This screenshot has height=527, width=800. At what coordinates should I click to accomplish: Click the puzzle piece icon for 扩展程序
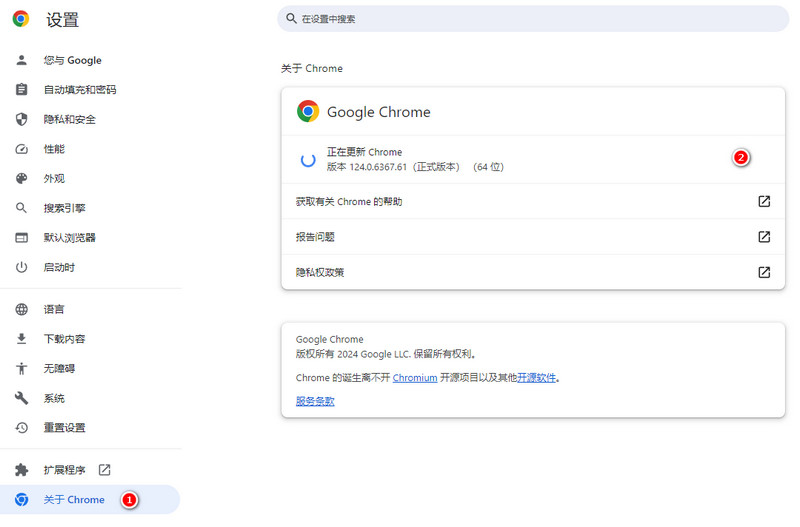point(21,470)
